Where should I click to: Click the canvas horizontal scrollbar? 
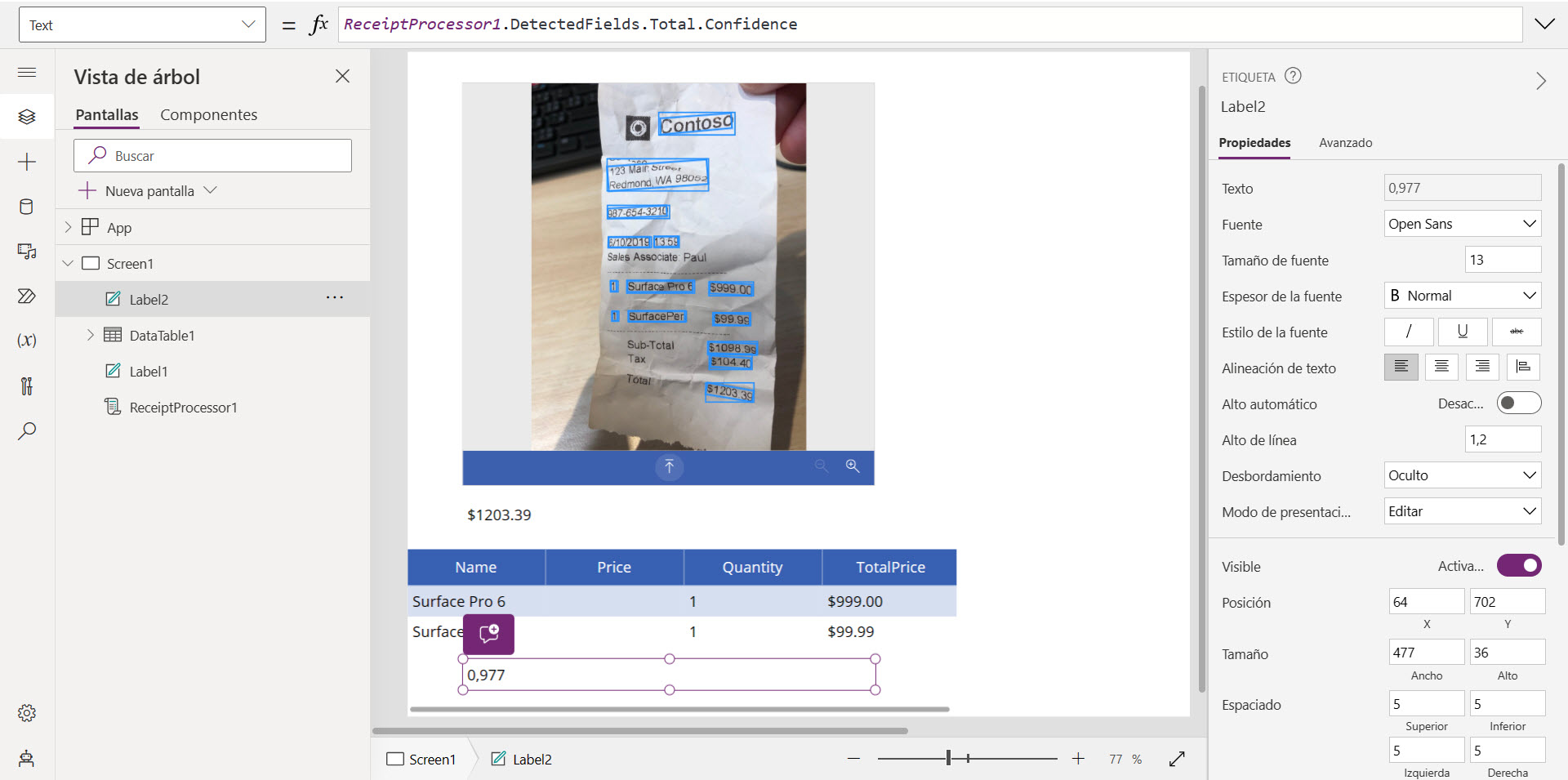(x=640, y=731)
